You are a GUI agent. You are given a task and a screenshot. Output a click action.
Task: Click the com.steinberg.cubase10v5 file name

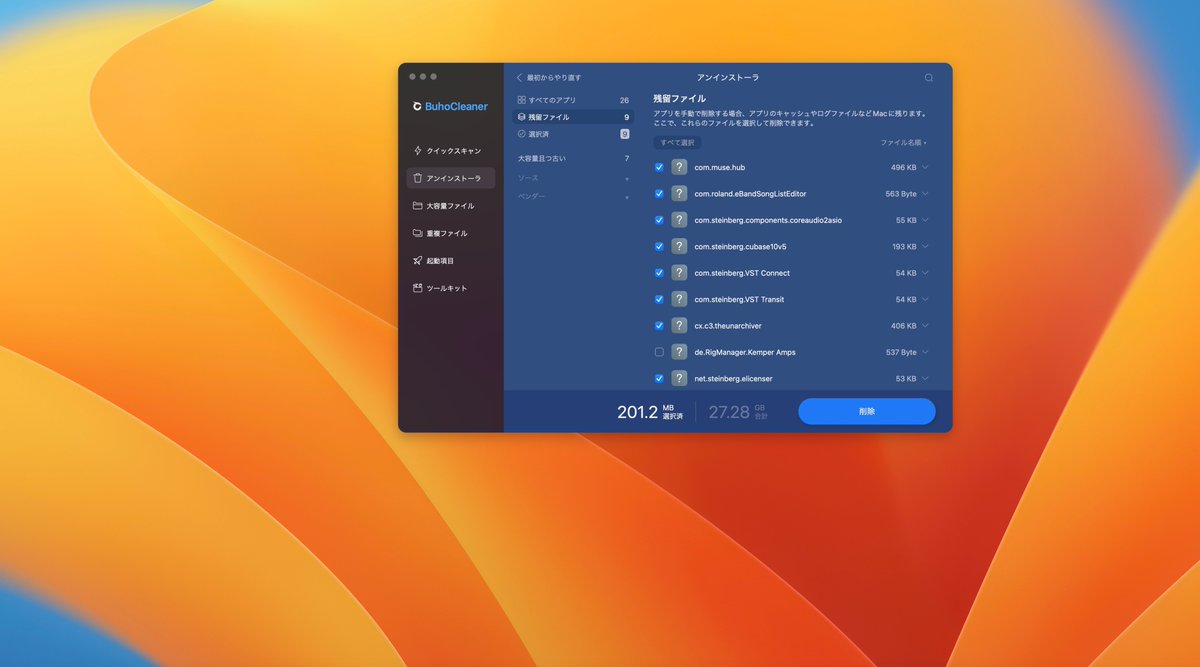click(741, 246)
